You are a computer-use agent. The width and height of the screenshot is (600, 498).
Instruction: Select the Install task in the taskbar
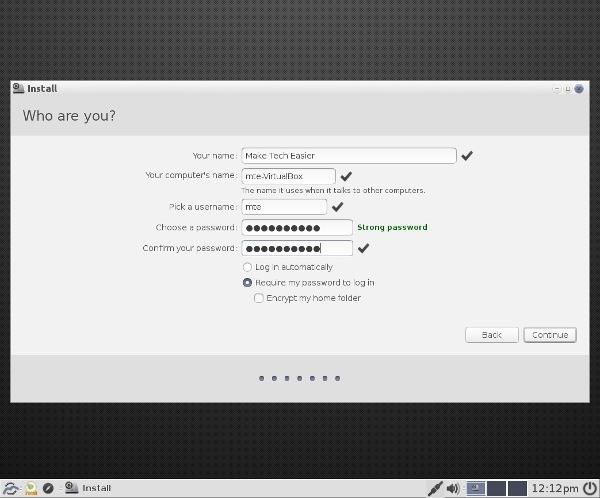point(88,488)
